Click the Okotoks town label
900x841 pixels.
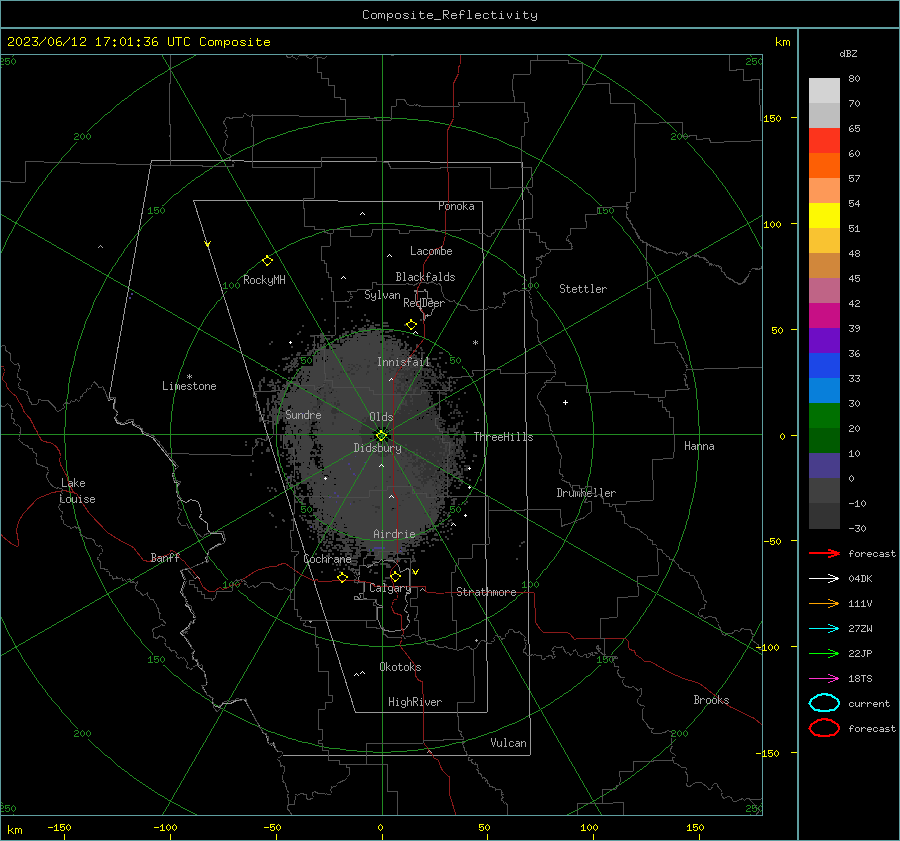tap(401, 667)
